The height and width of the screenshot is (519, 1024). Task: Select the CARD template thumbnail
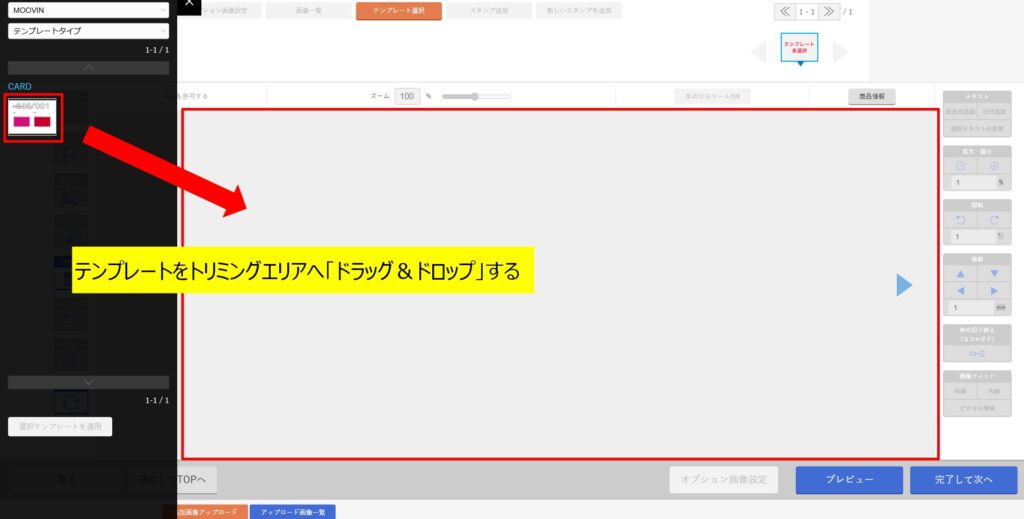tap(34, 119)
